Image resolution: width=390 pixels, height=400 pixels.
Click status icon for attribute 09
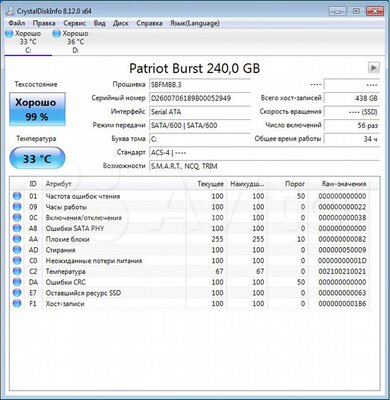click(x=17, y=207)
